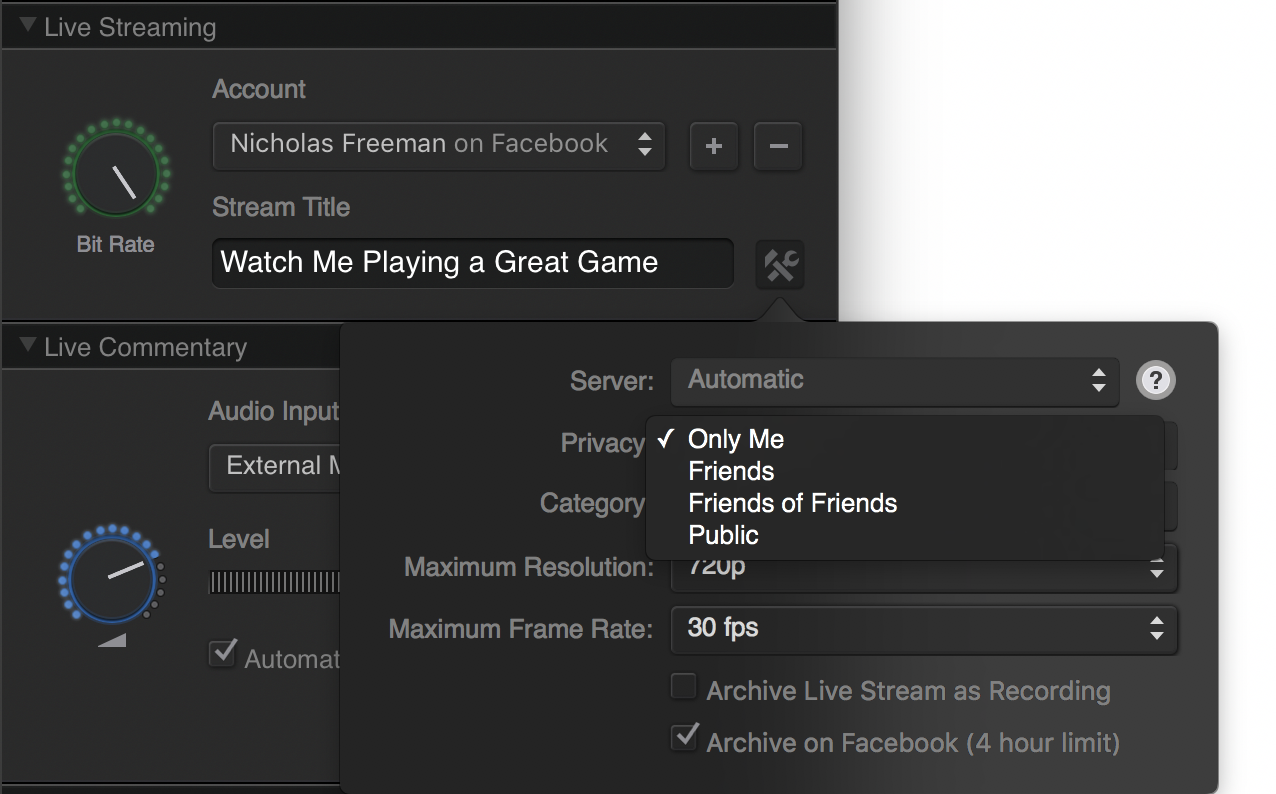Select Public from the Privacy menu
The width and height of the screenshot is (1276, 794).
click(722, 535)
